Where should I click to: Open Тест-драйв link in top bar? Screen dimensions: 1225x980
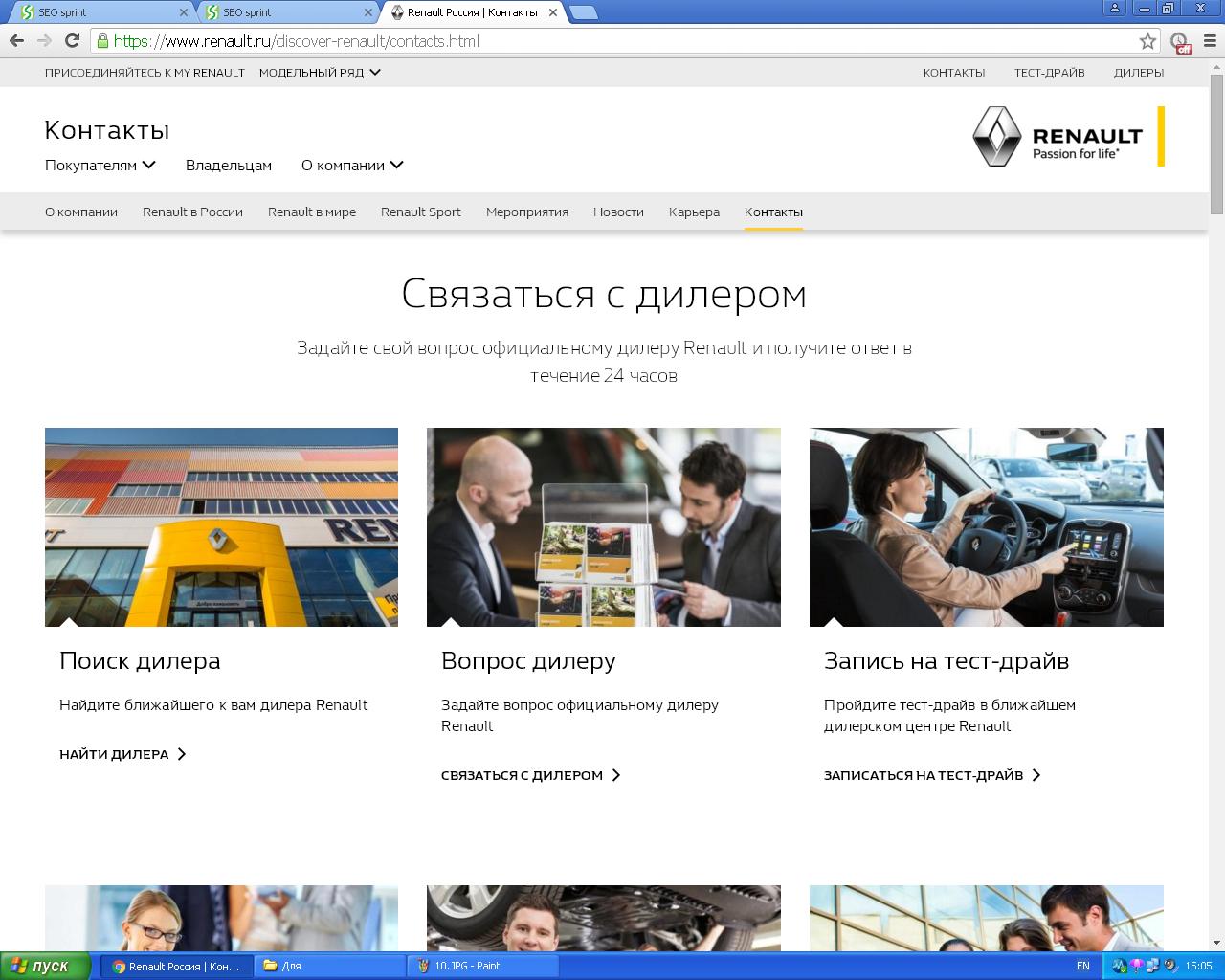coord(1050,73)
